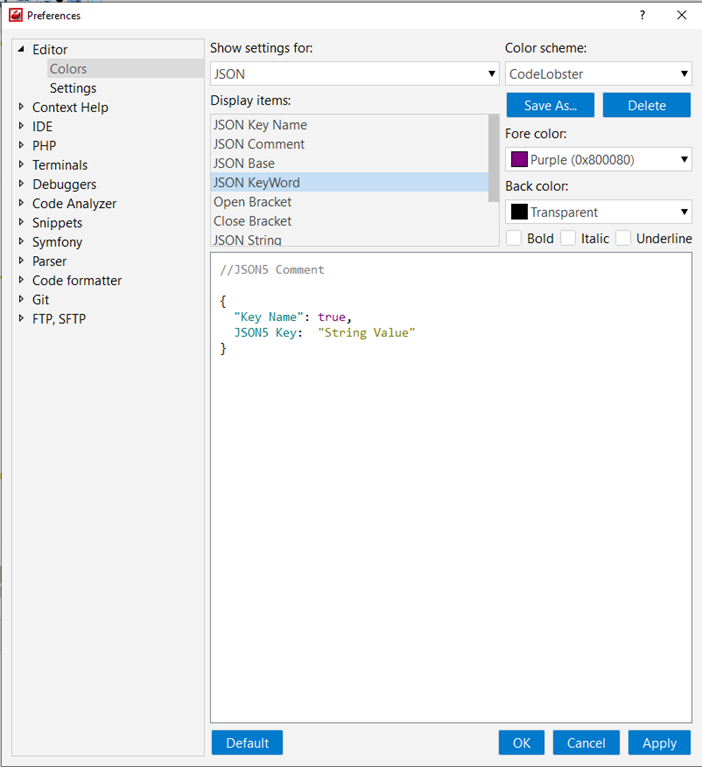Enable the Italic checkbox

(568, 238)
